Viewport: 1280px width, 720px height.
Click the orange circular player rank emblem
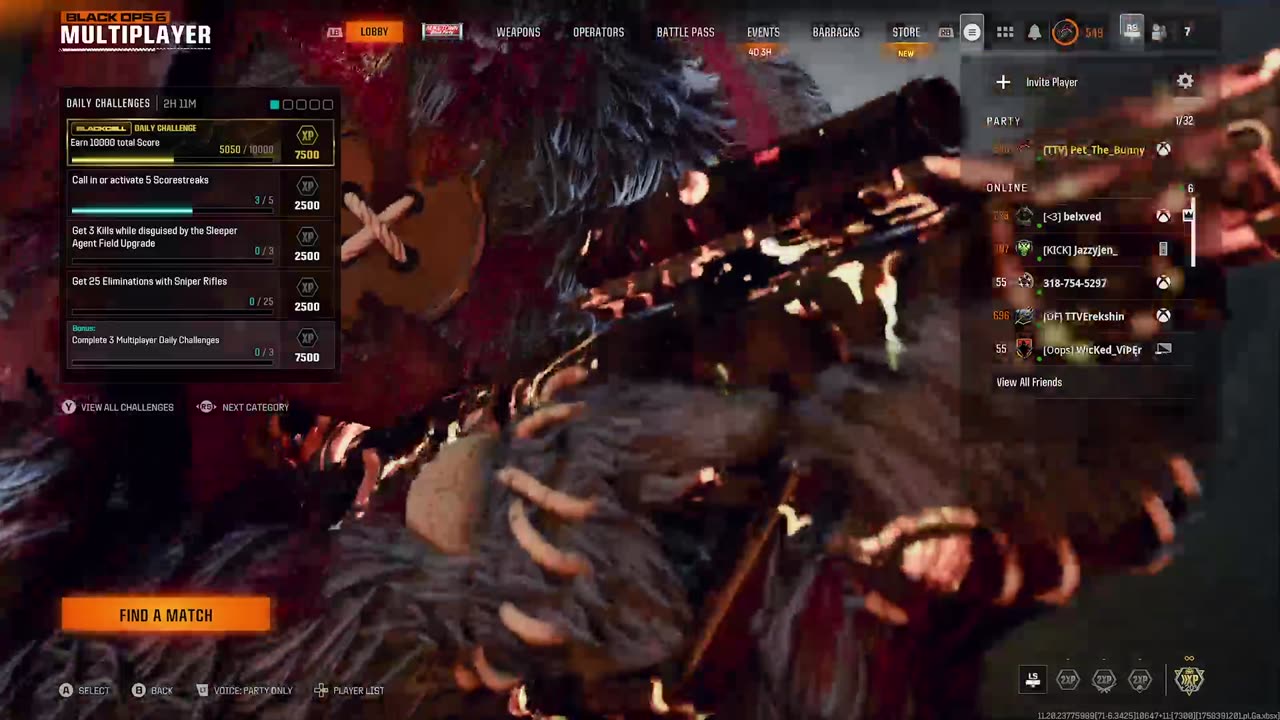[x=1066, y=32]
